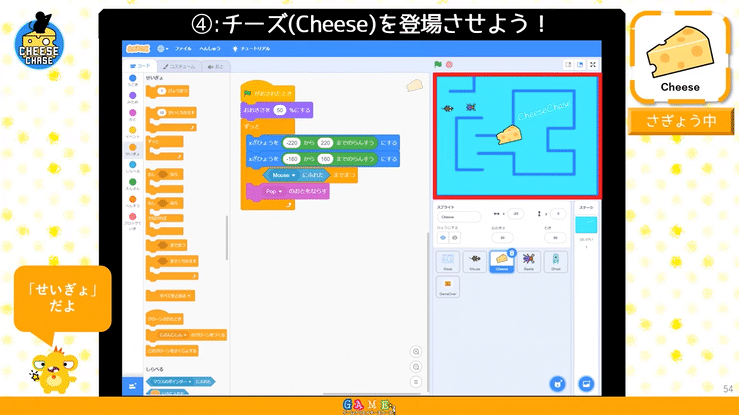Image resolution: width=739 pixels, height=415 pixels.
Task: Open the Scratch logo in menu bar
Action: (138, 49)
